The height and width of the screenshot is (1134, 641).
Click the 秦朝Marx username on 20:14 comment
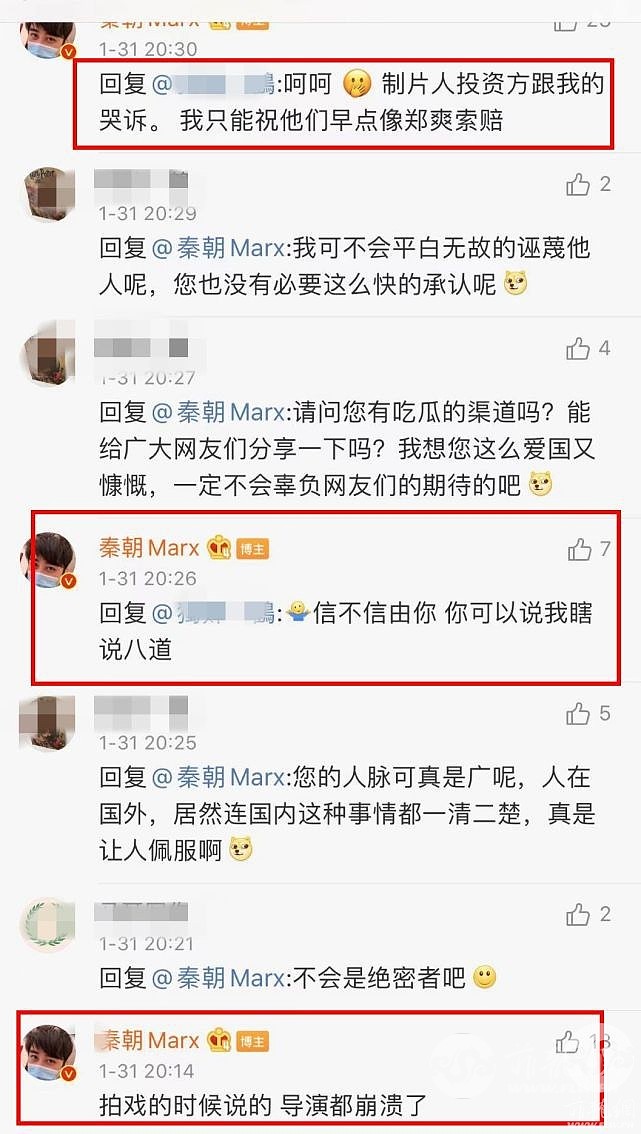tap(149, 1041)
